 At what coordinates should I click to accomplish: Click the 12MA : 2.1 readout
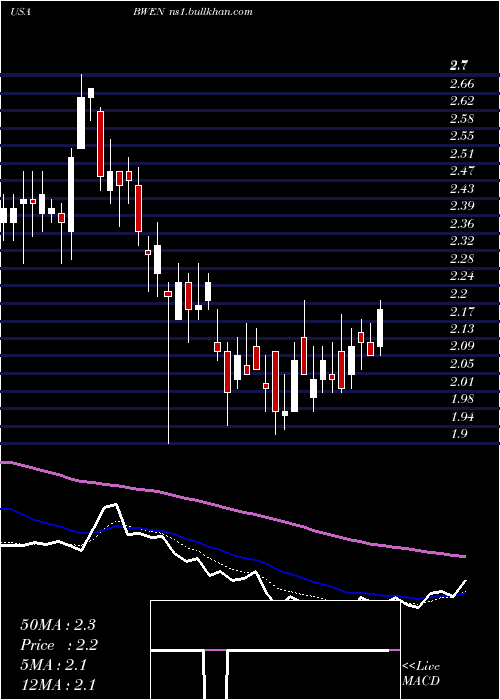[58, 684]
